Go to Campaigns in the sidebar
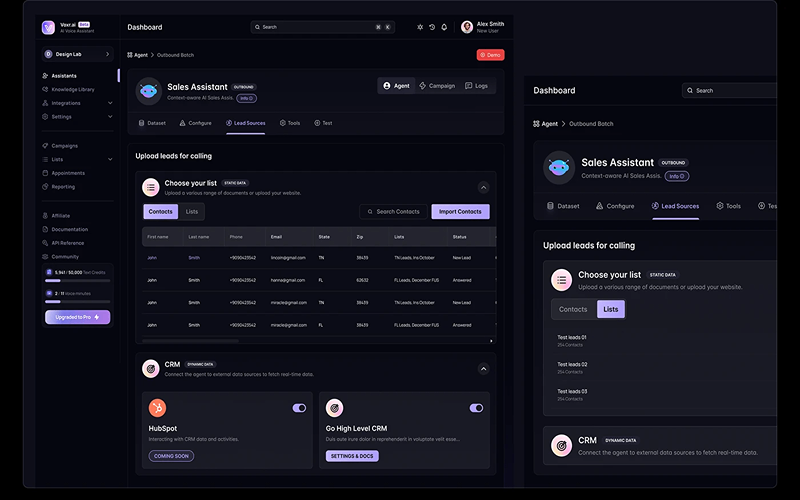Viewport: 800px width, 500px height. point(64,145)
